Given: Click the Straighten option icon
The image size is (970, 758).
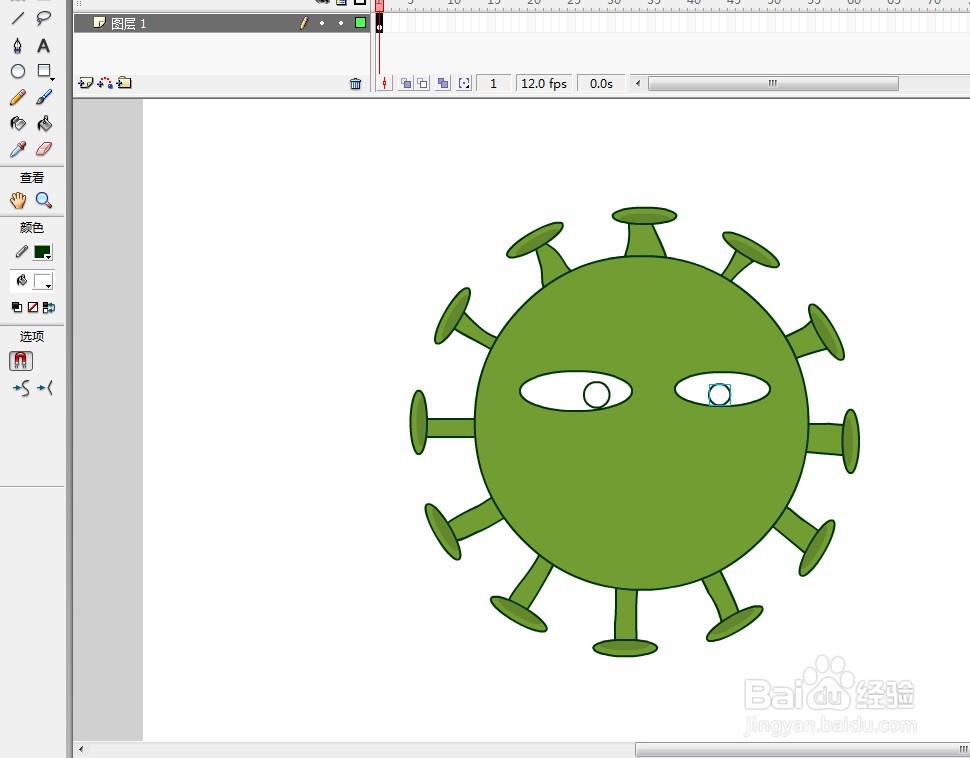Looking at the screenshot, I should (x=45, y=388).
